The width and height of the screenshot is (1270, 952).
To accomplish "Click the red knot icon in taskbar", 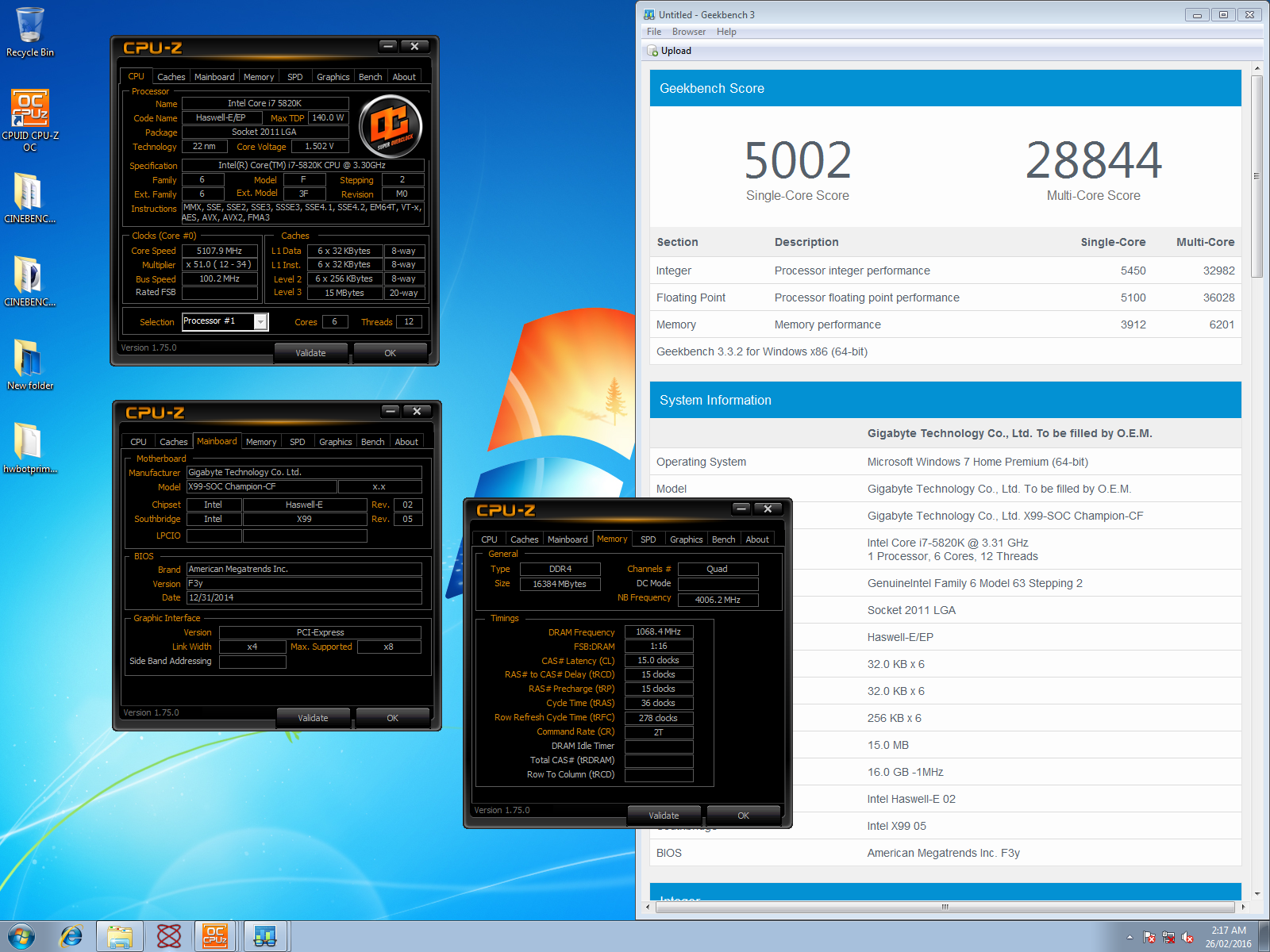I will pyautogui.click(x=168, y=936).
